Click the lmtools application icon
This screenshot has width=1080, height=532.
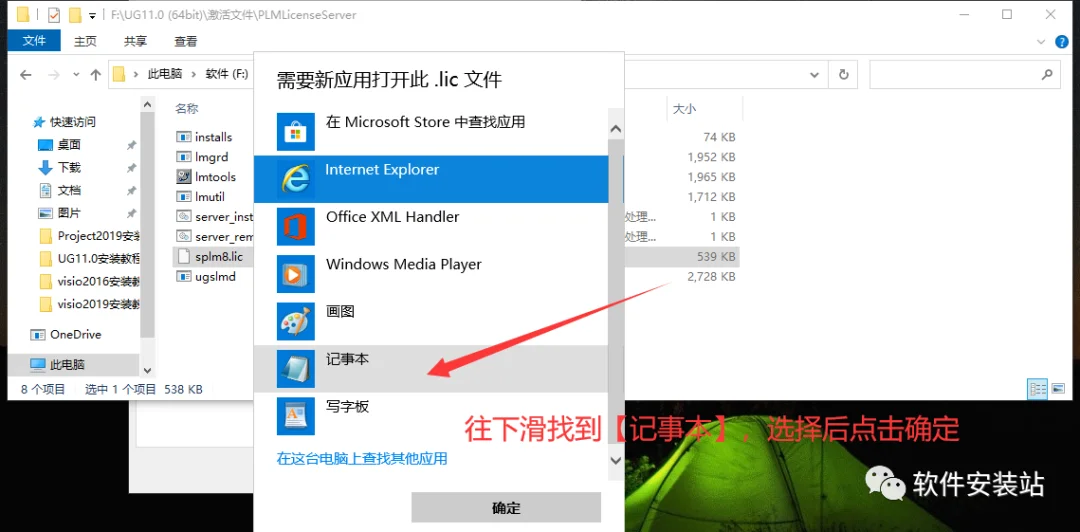point(183,177)
